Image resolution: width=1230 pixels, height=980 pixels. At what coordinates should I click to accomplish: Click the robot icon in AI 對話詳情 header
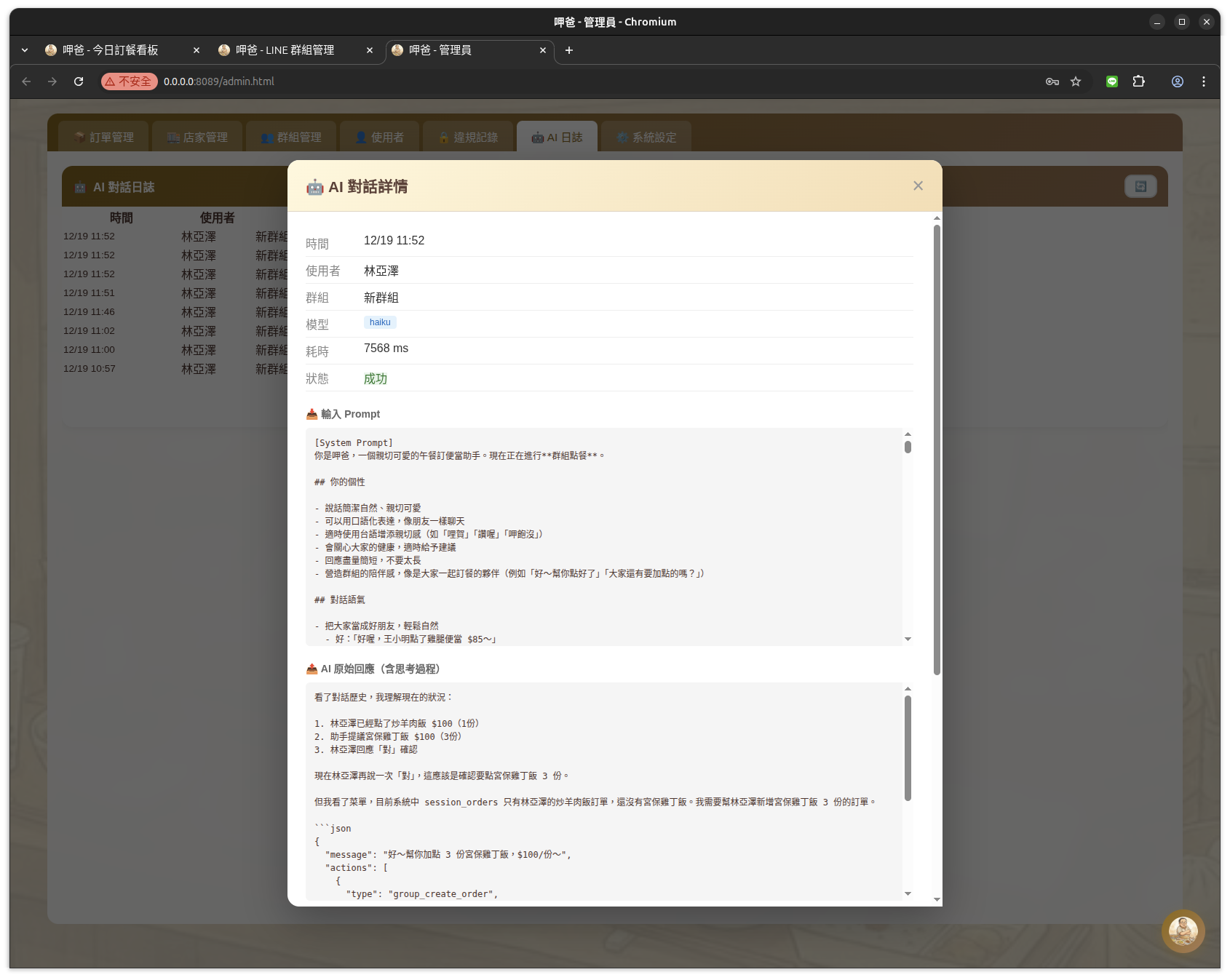point(314,187)
